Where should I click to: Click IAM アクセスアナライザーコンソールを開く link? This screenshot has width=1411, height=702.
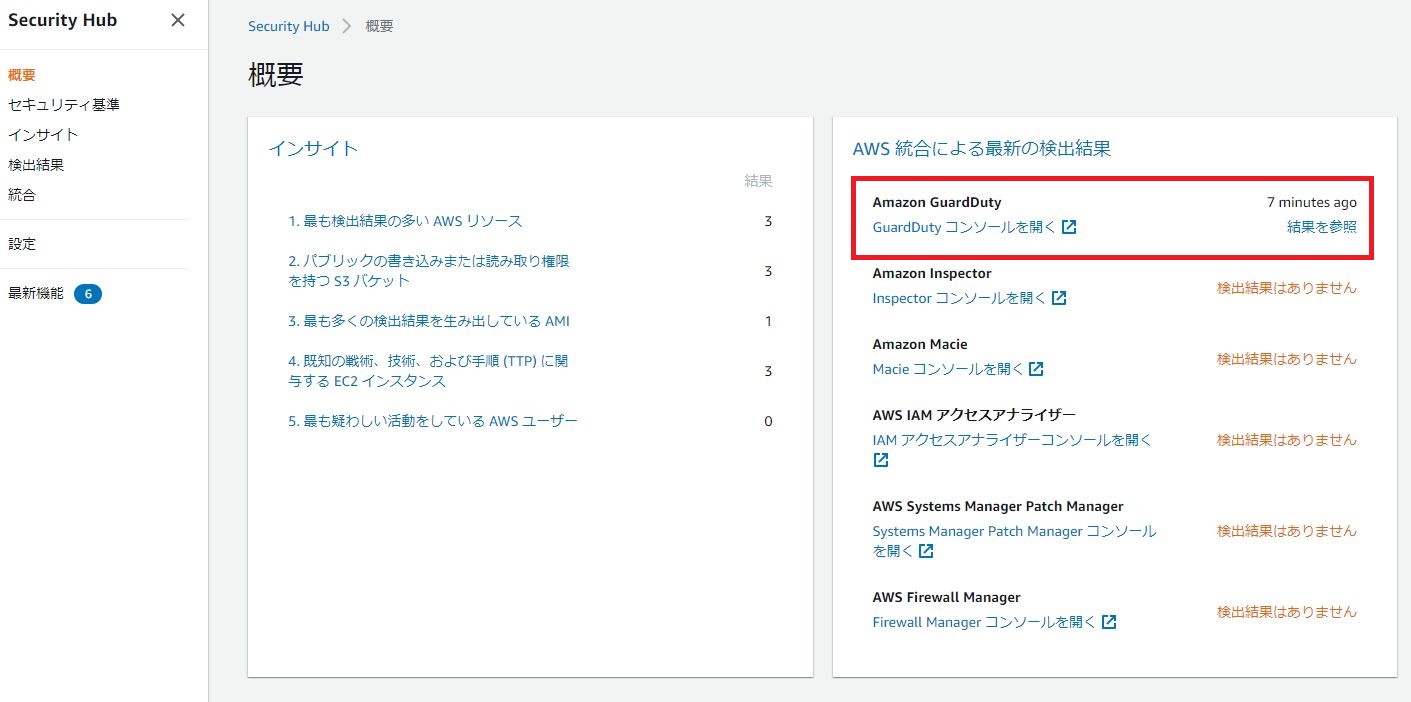point(1012,440)
